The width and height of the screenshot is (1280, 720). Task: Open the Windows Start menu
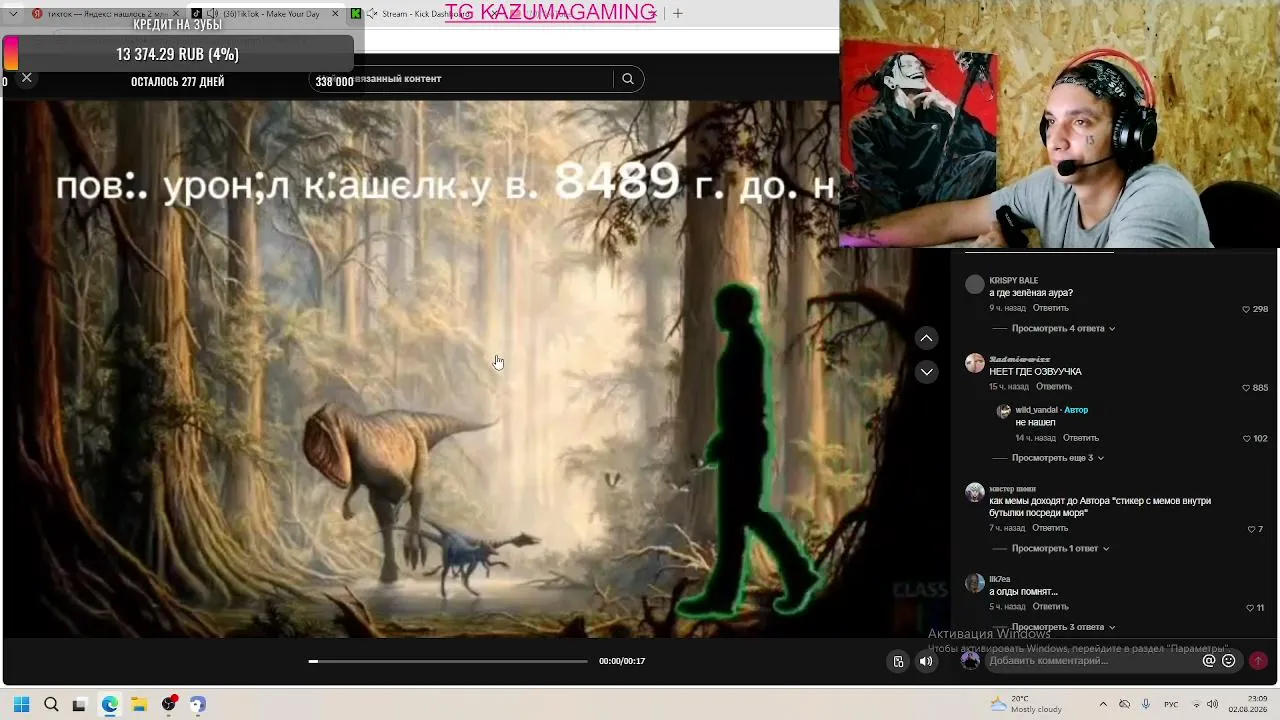pos(21,704)
